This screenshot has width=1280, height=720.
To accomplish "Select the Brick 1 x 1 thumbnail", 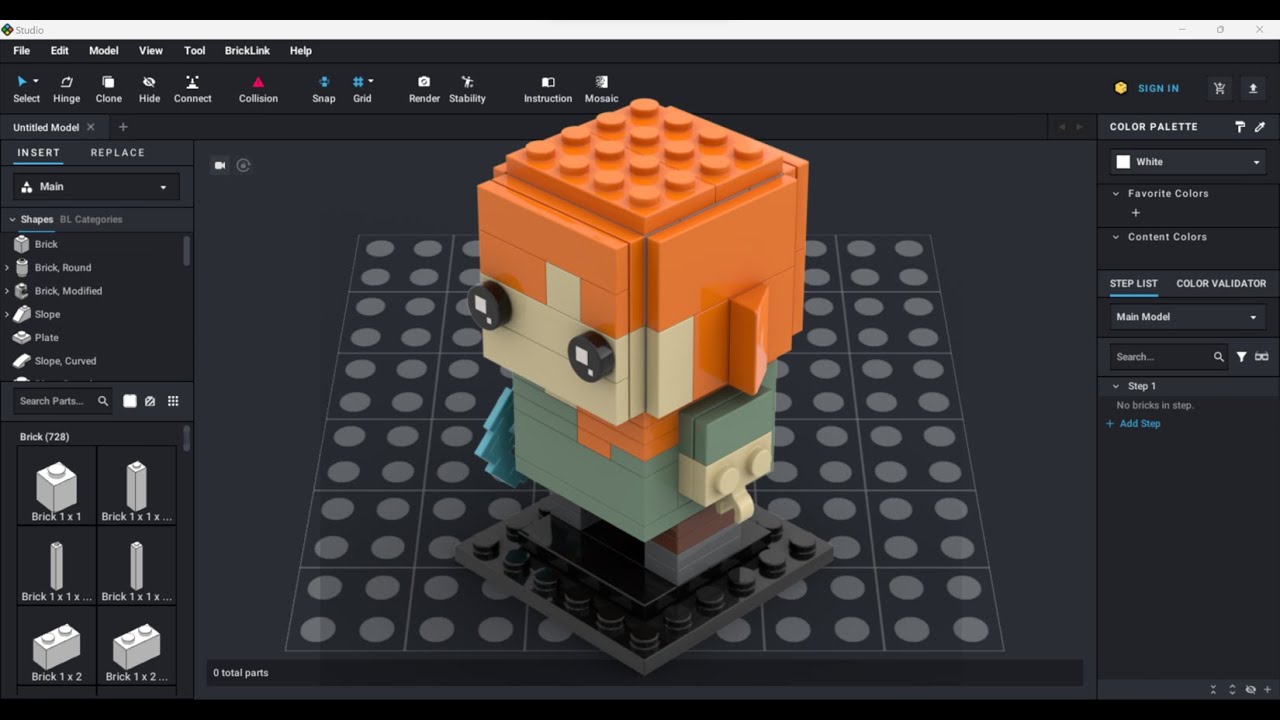I will [57, 487].
